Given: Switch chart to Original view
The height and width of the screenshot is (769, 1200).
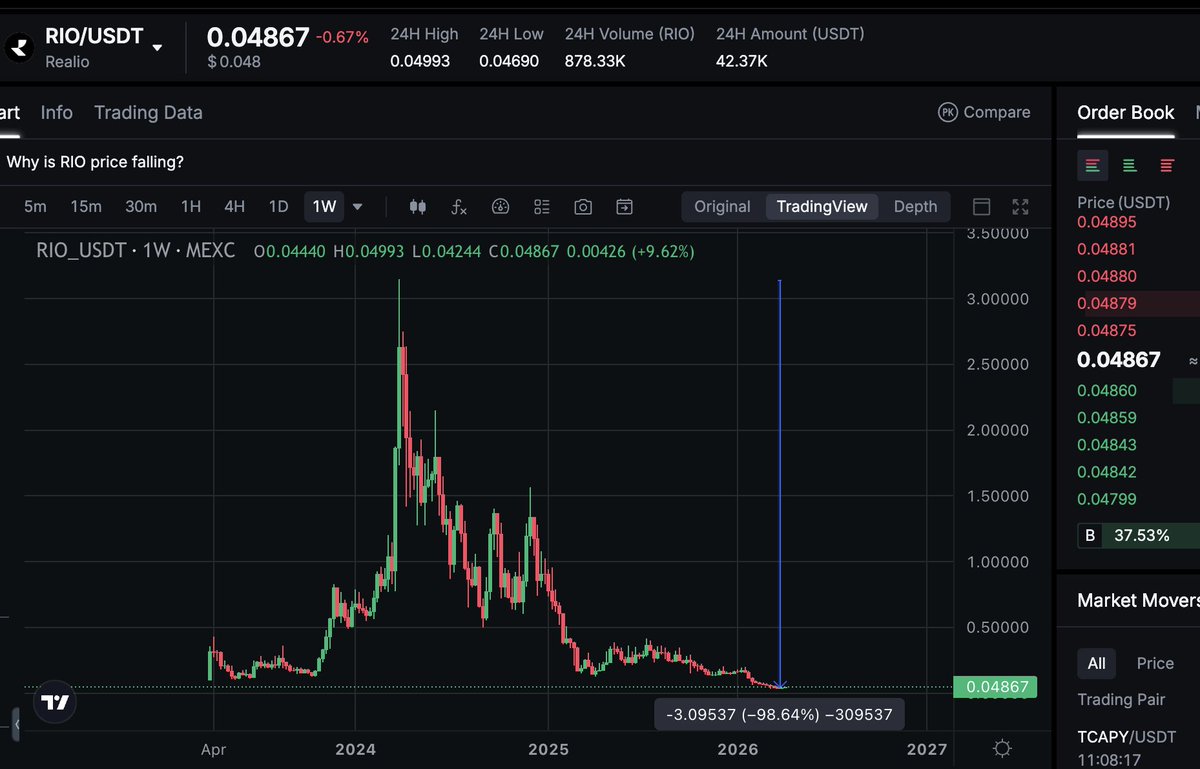Looking at the screenshot, I should (x=722, y=207).
